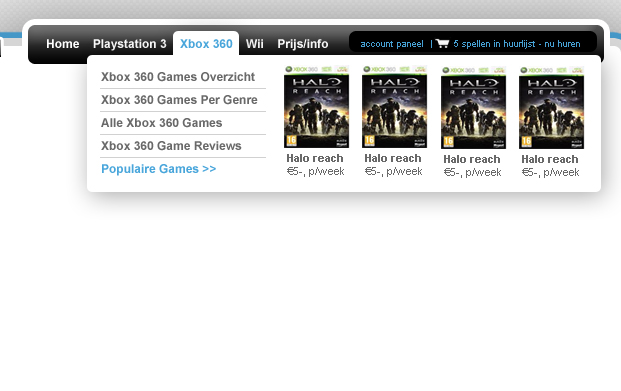Click second 'Halo reach' title text
The image size is (621, 391).
point(393,158)
